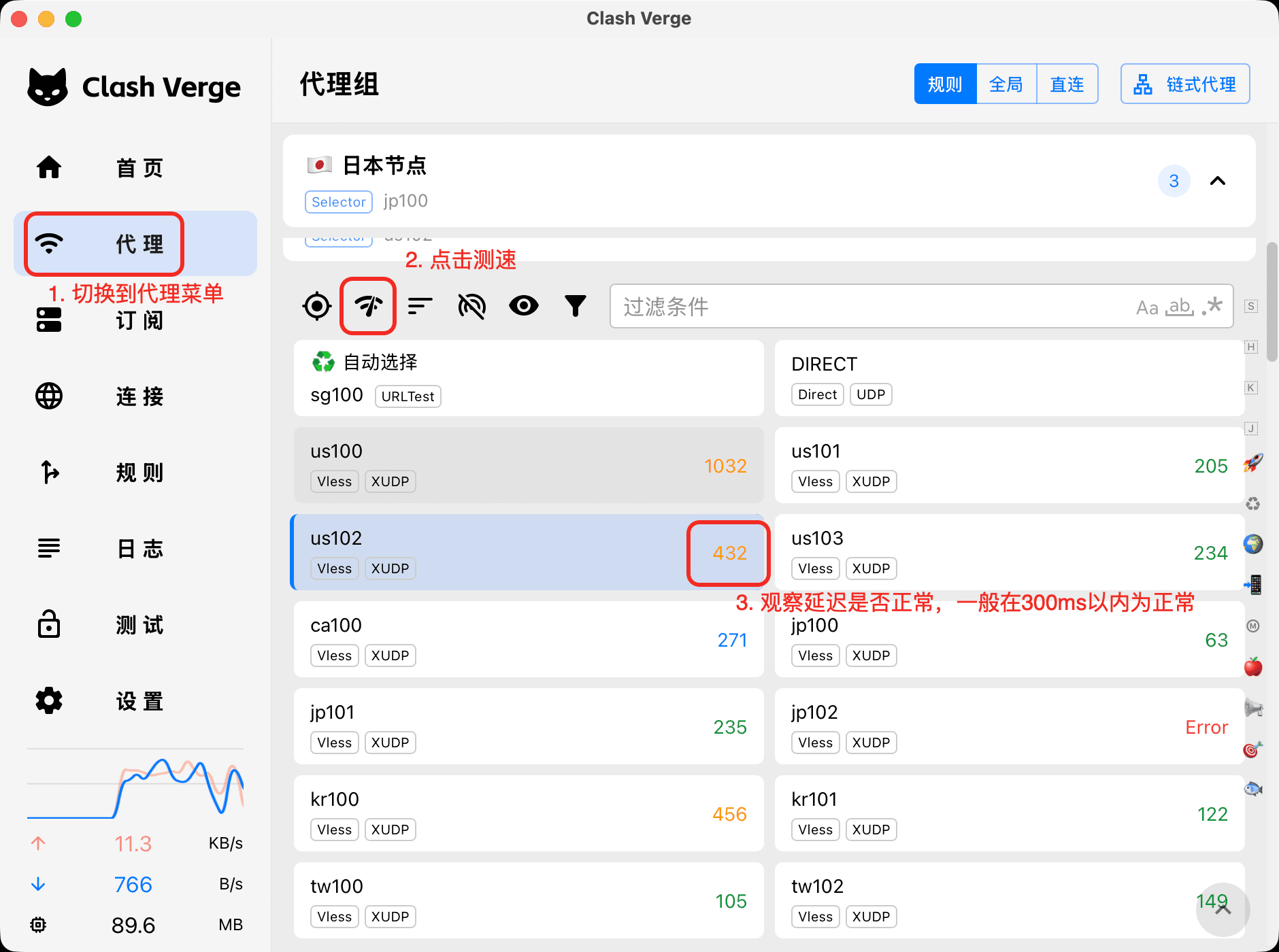Jump to the rocket group
The image size is (1279, 952).
(1252, 462)
